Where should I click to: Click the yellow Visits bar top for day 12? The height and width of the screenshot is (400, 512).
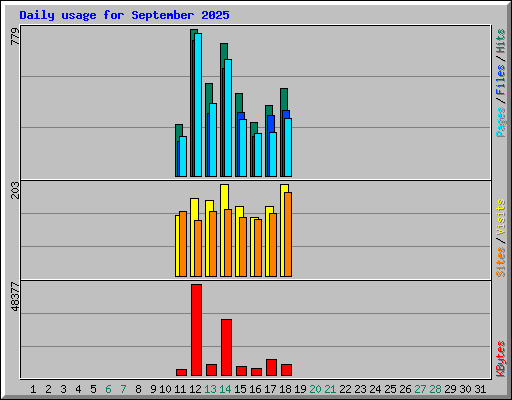194,209
